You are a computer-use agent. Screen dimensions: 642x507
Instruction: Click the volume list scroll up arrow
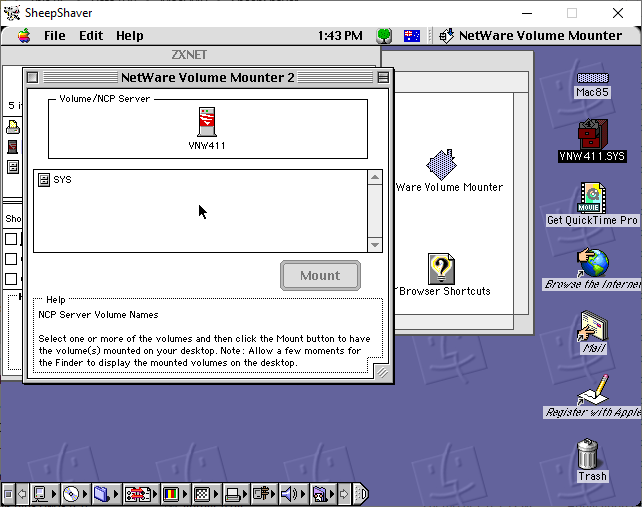375,177
